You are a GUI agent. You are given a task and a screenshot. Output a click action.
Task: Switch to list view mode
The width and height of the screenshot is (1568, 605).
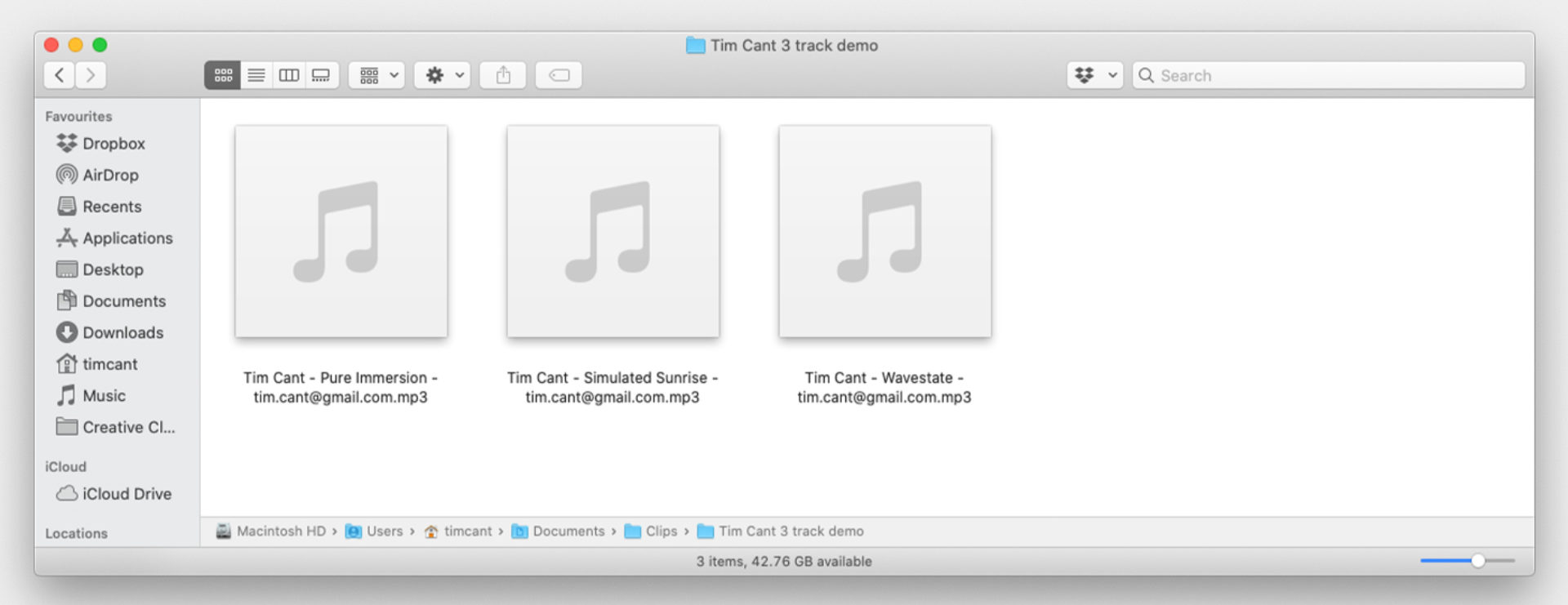256,75
